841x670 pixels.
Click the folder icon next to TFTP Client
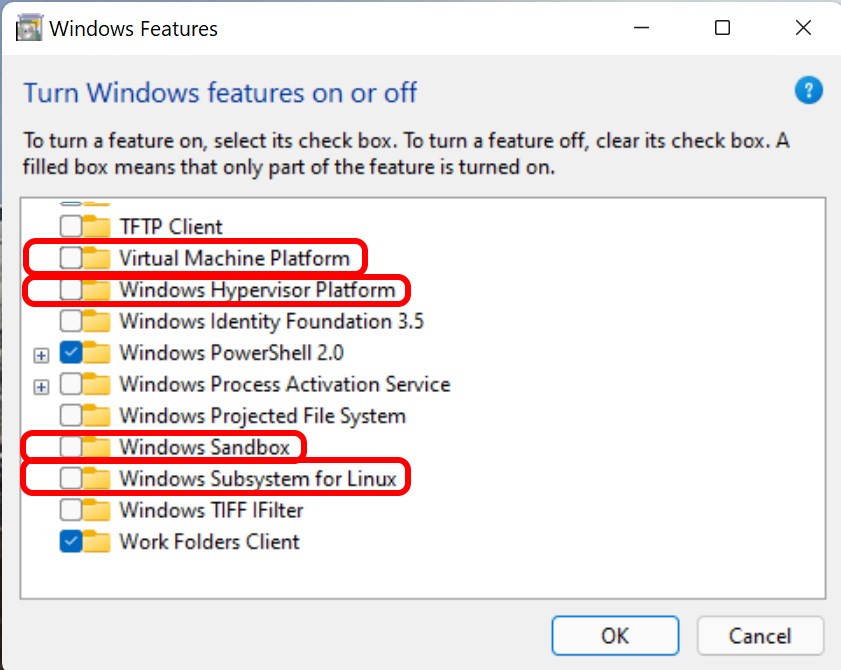coord(96,225)
